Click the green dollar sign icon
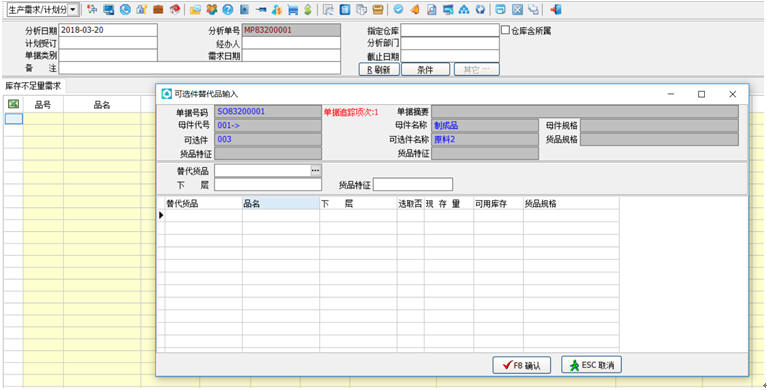Viewport: 767px width, 390px height. [x=308, y=9]
